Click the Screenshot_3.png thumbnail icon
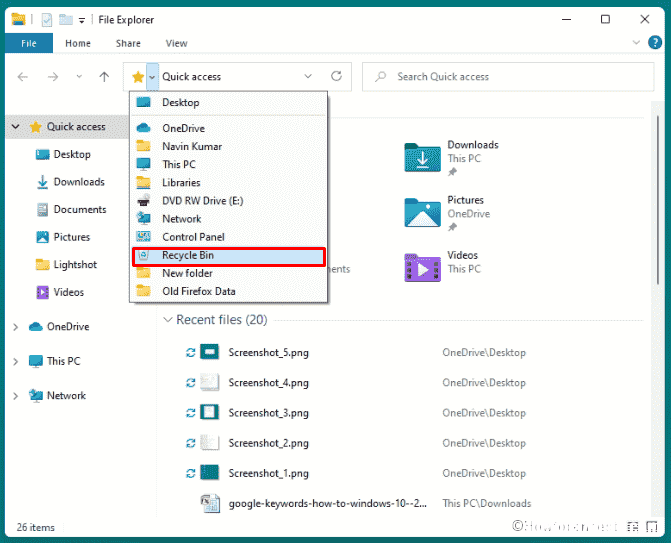Viewport: 671px width, 543px height. 210,412
